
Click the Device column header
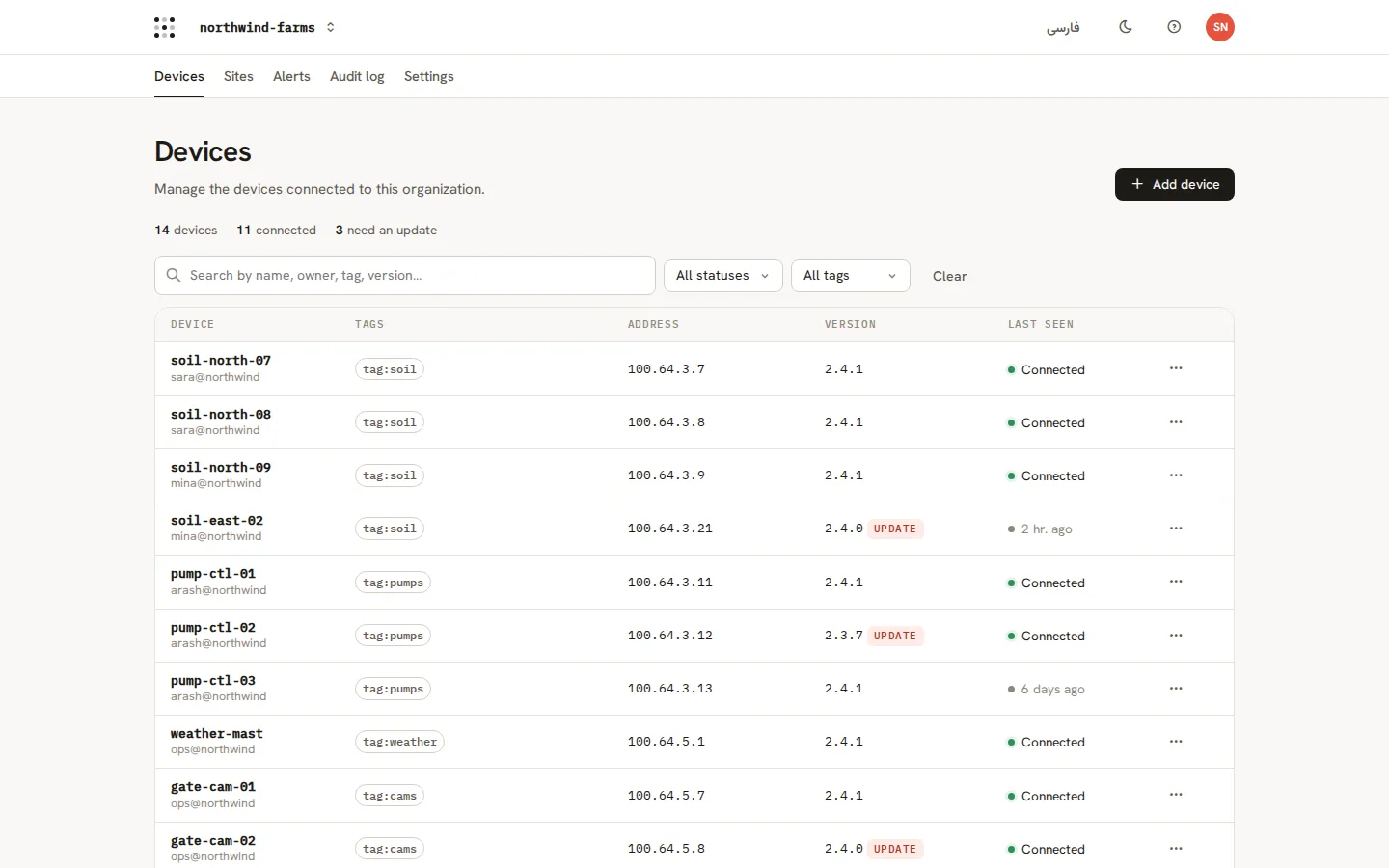[x=193, y=325]
